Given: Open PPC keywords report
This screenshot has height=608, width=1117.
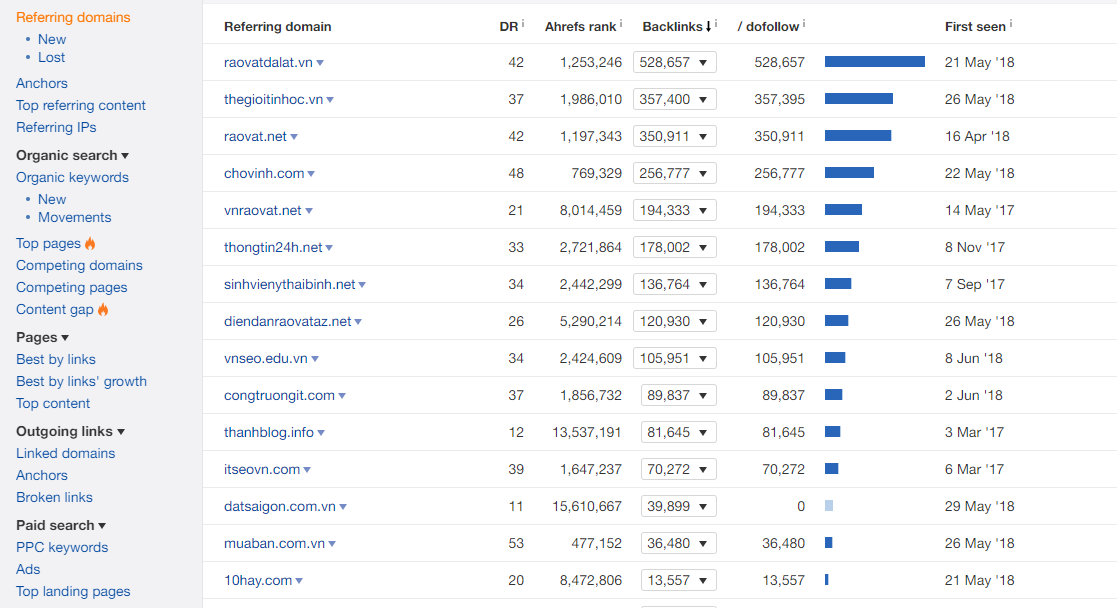Looking at the screenshot, I should pos(62,547).
